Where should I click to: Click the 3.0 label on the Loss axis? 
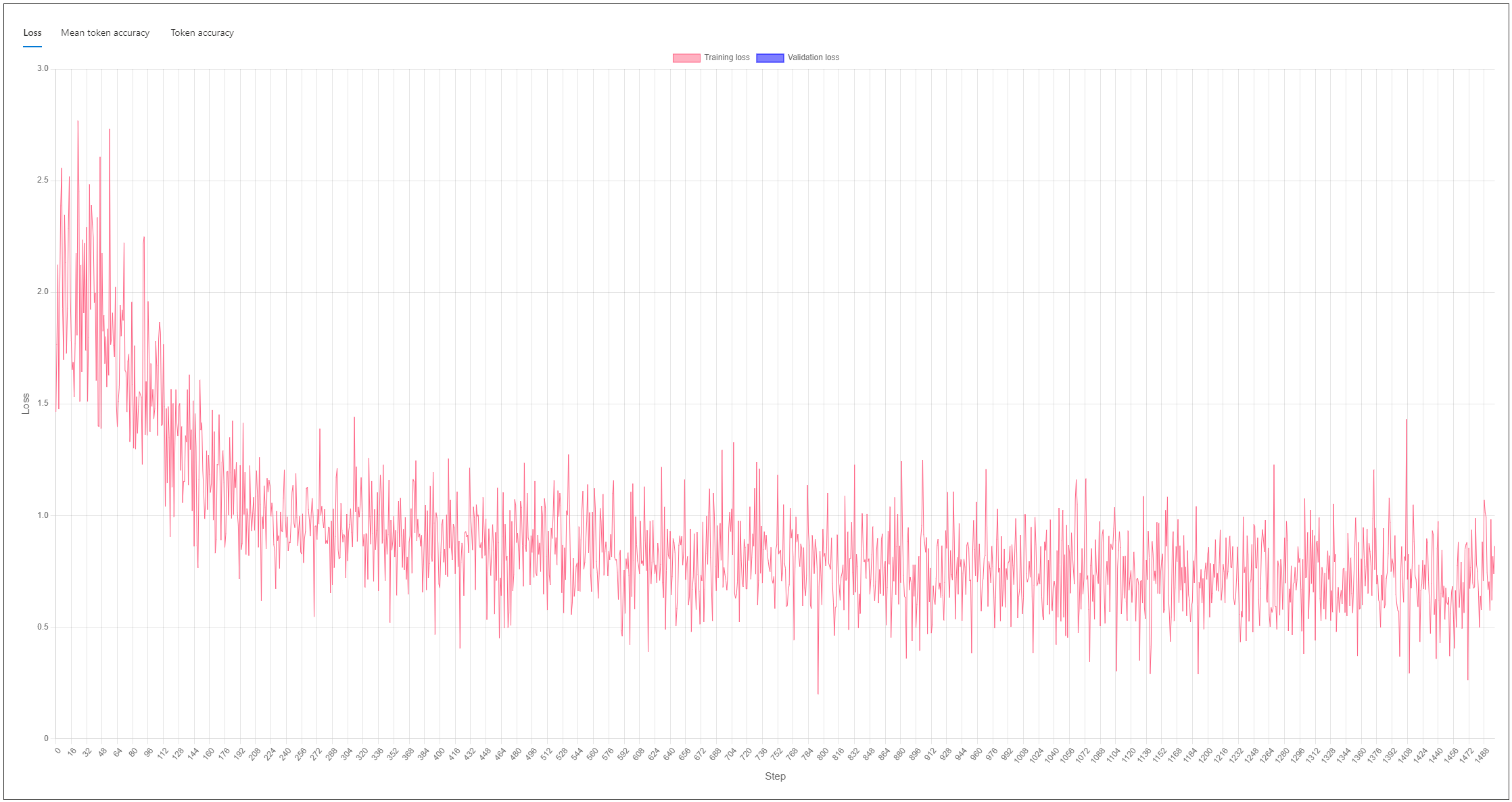click(x=43, y=68)
